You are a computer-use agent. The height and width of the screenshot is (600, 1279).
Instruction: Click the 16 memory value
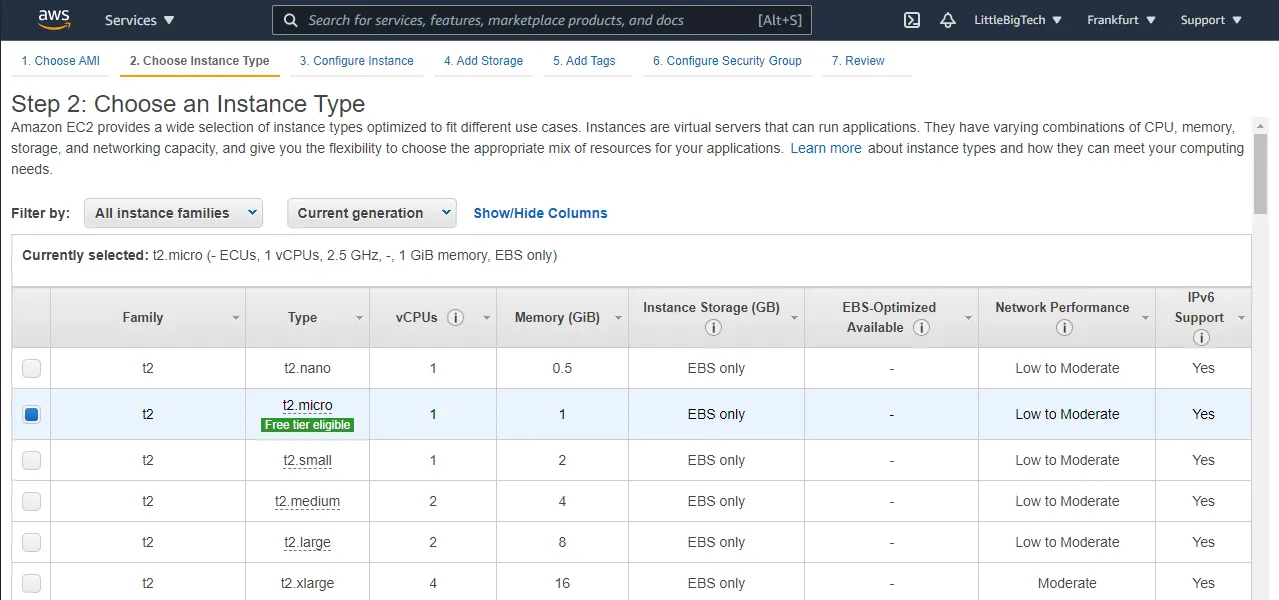562,583
